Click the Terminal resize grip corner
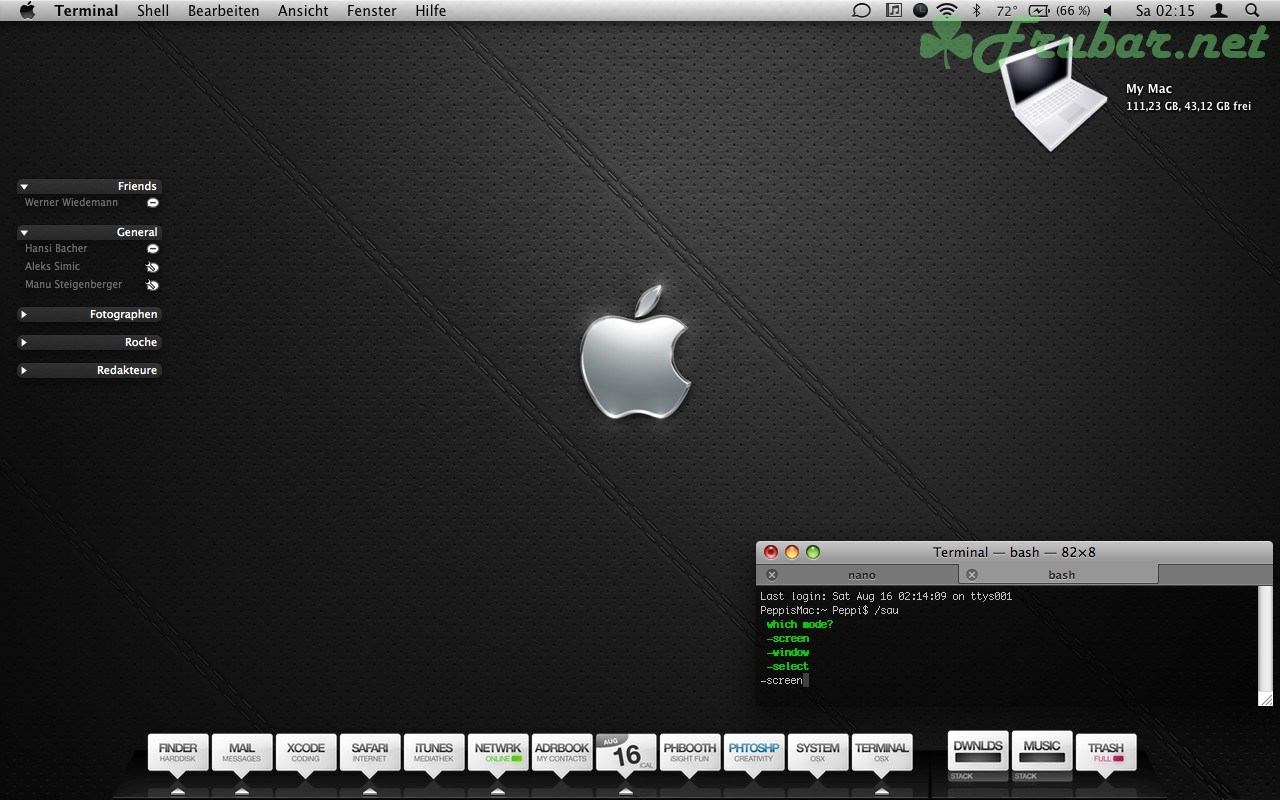Viewport: 1280px width, 800px height. coord(1266,699)
